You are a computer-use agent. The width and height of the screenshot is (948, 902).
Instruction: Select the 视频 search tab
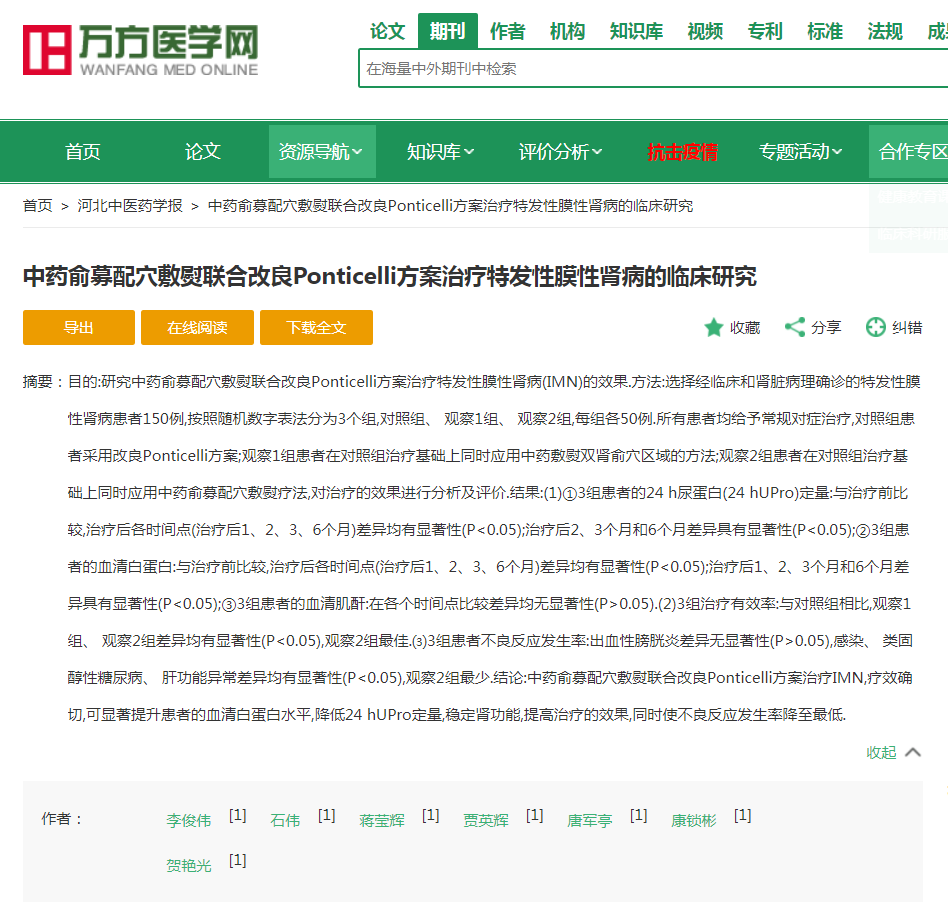[706, 31]
